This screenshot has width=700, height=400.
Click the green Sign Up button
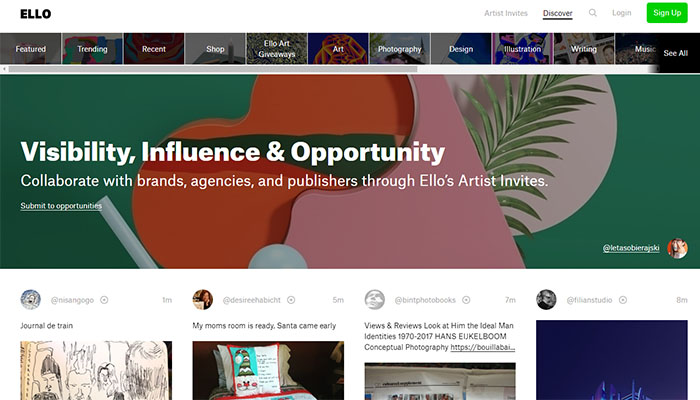(x=666, y=13)
